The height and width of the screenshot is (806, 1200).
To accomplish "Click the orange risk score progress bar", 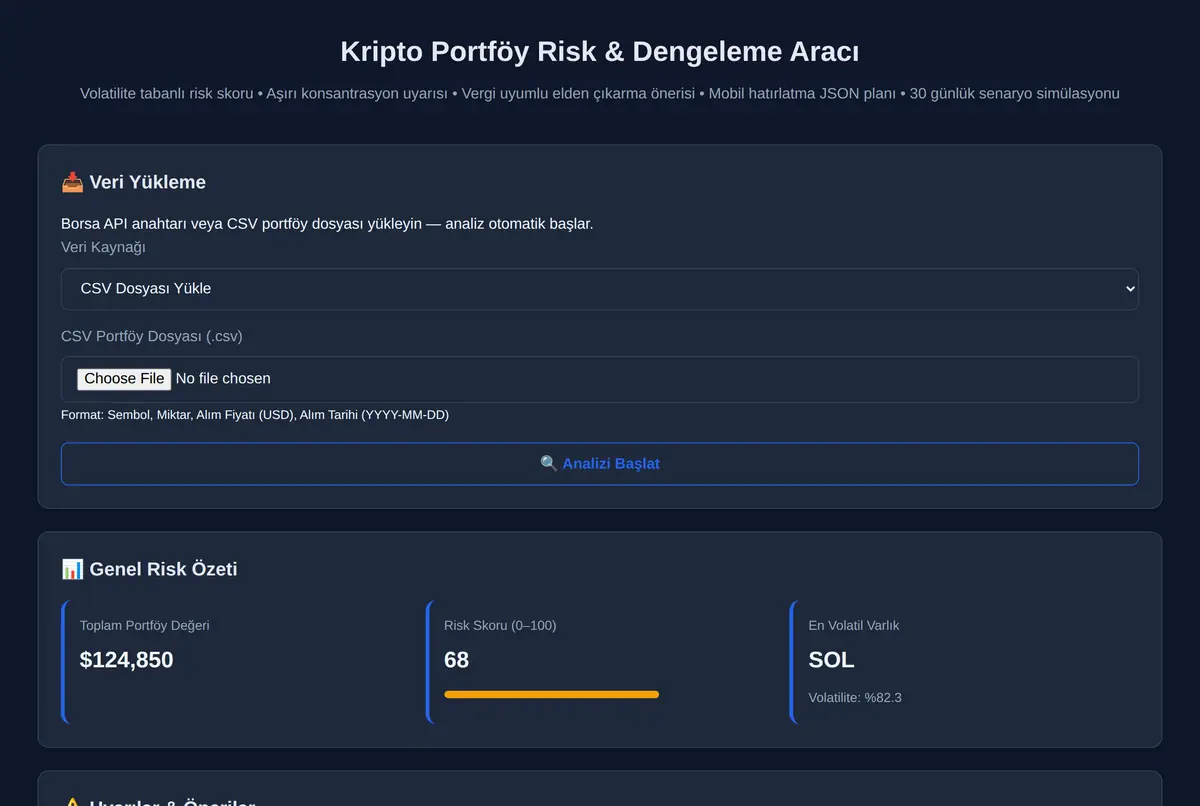I will click(x=551, y=694).
